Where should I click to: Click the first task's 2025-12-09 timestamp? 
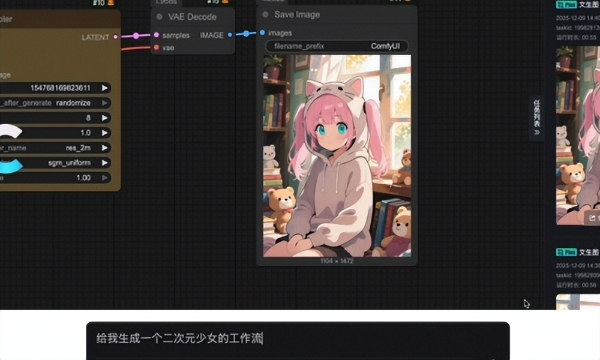pyautogui.click(x=578, y=18)
